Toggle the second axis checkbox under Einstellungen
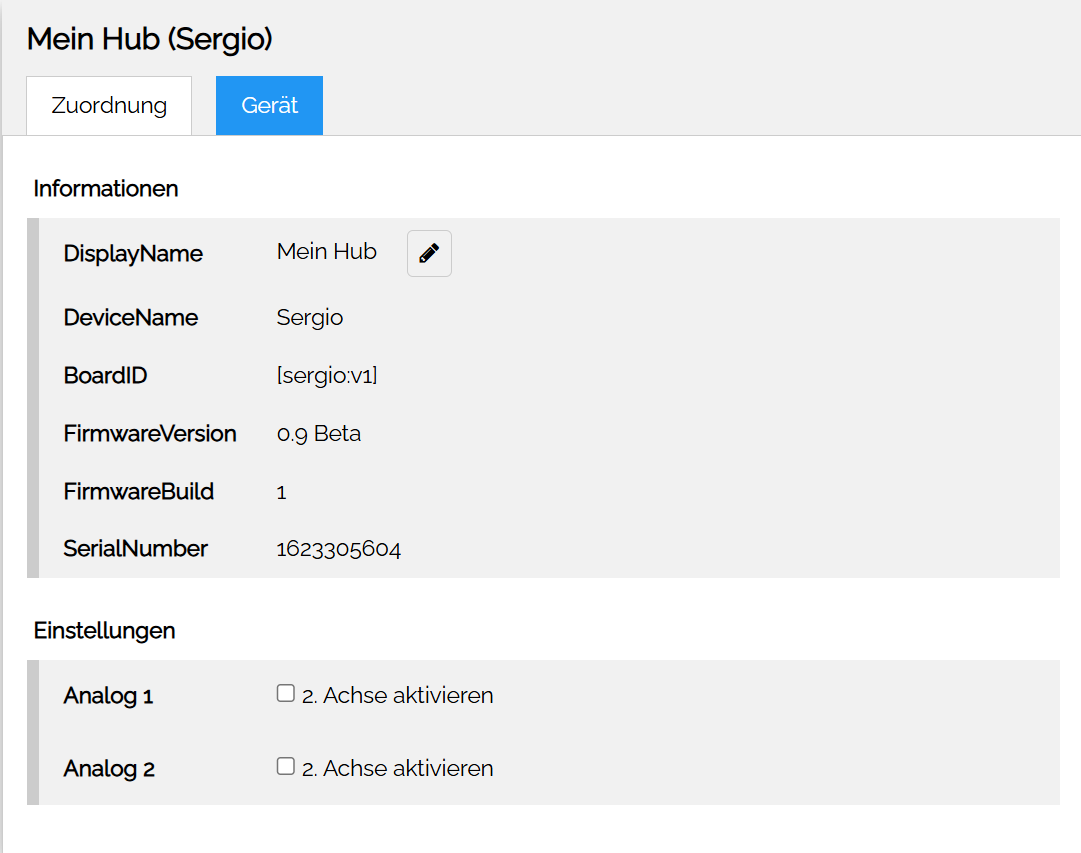 tap(285, 691)
